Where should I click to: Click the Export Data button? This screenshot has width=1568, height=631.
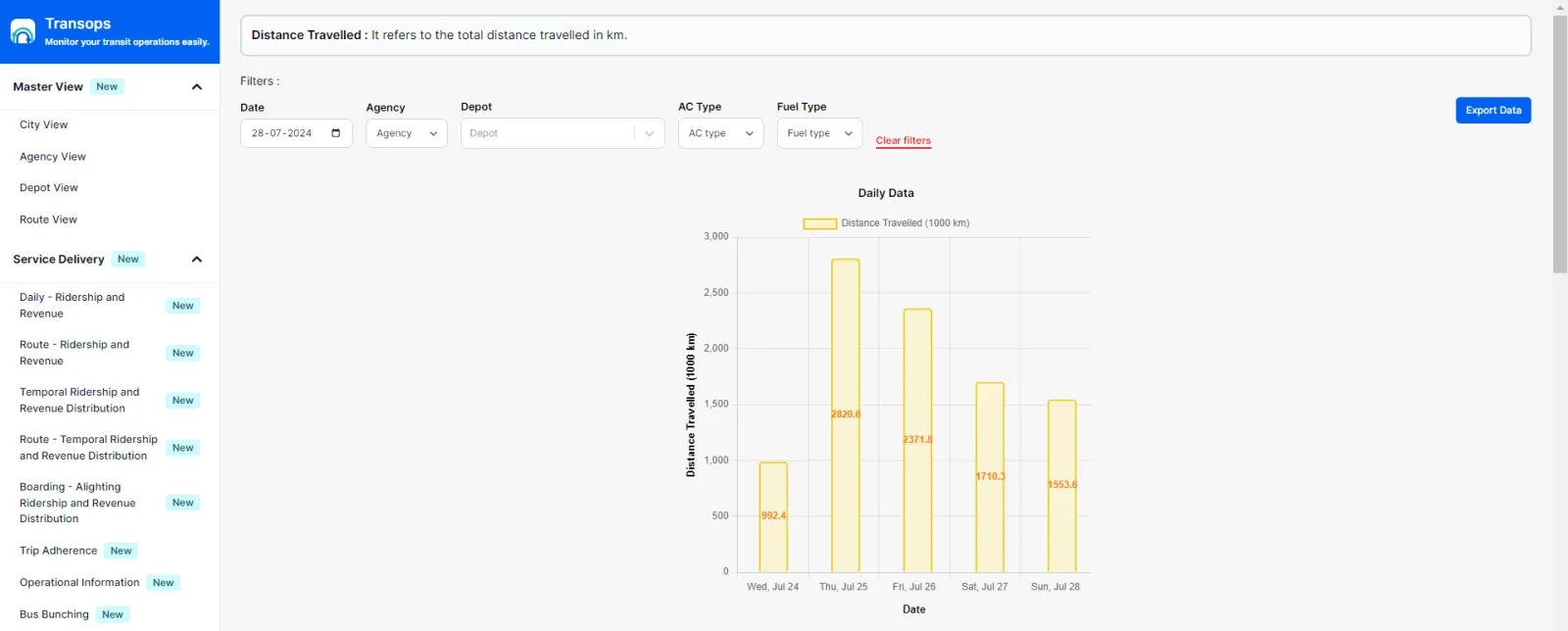[1494, 111]
